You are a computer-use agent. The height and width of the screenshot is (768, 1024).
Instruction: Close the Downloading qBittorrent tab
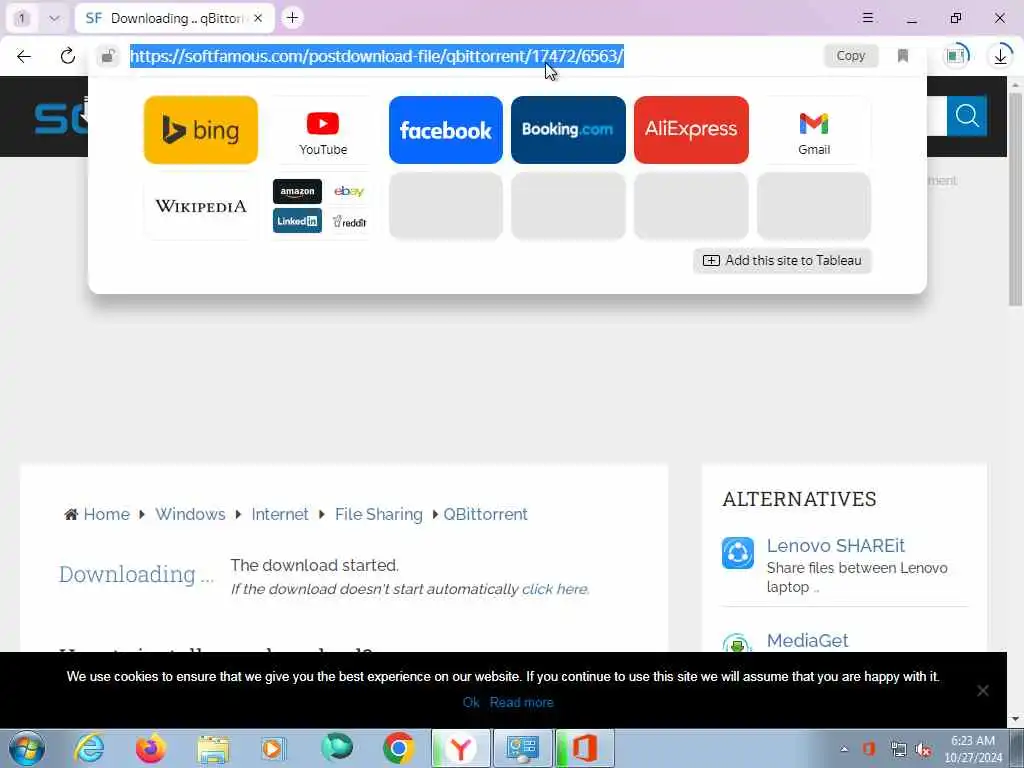[258, 18]
